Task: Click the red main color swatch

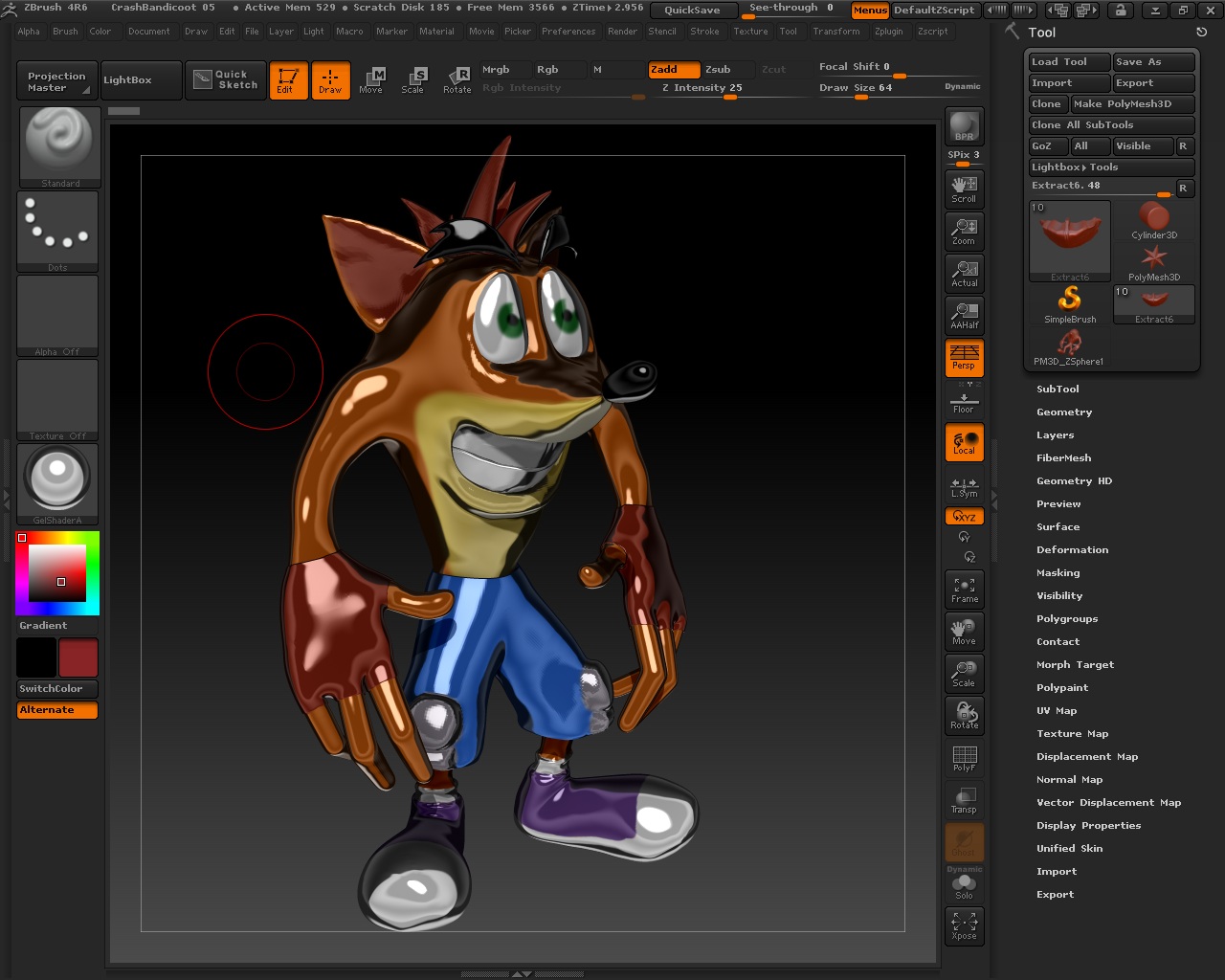Action: coord(78,657)
